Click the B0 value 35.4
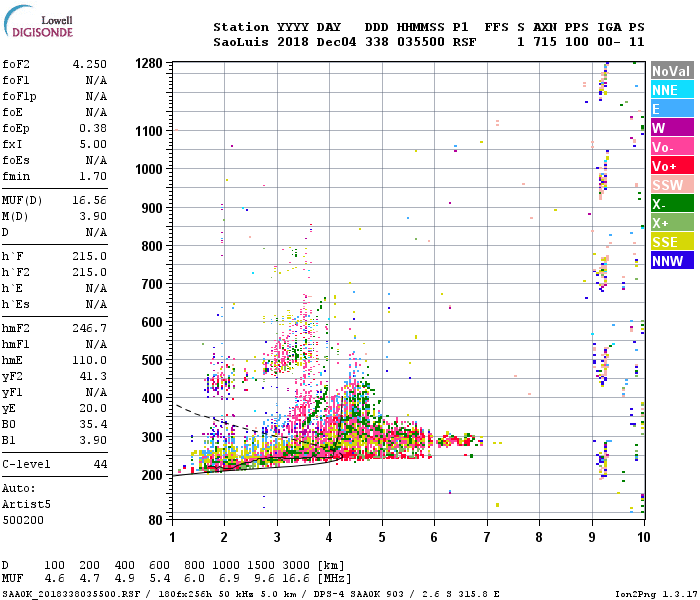The height and width of the screenshot is (600, 700). point(93,425)
